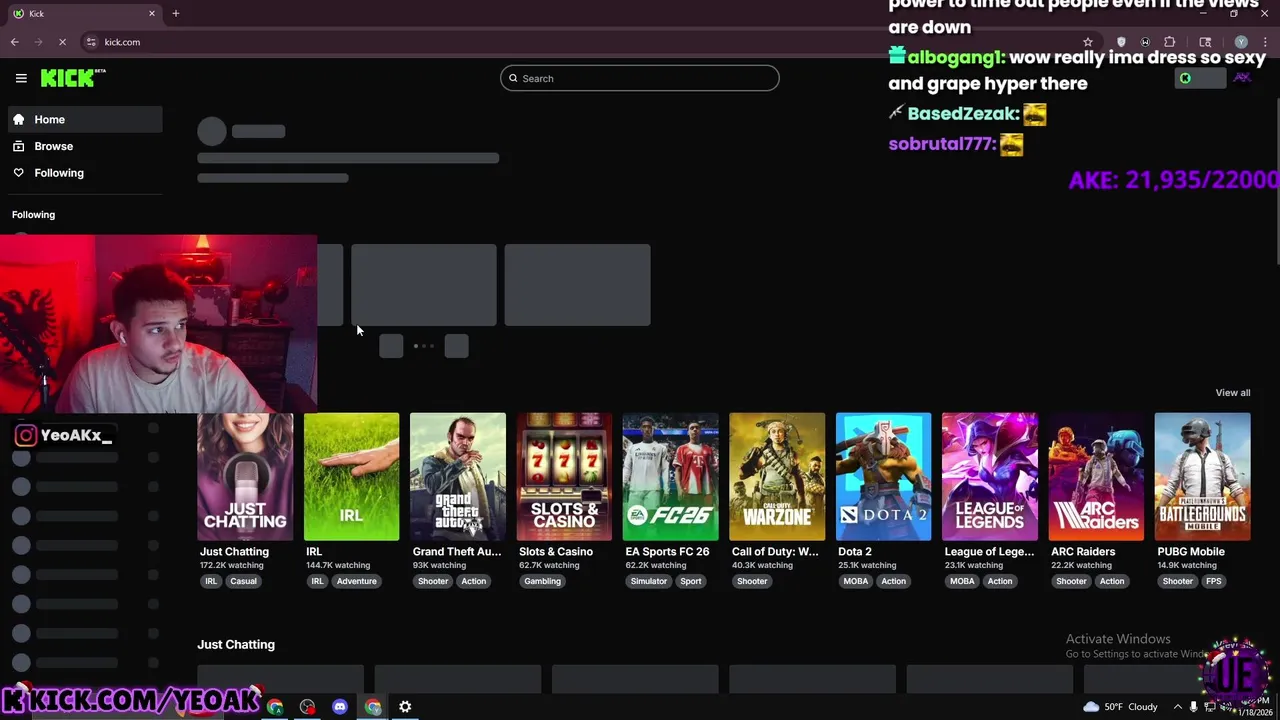Select MOBA tag under Dota 2
Image resolution: width=1280 pixels, height=720 pixels.
pos(856,581)
